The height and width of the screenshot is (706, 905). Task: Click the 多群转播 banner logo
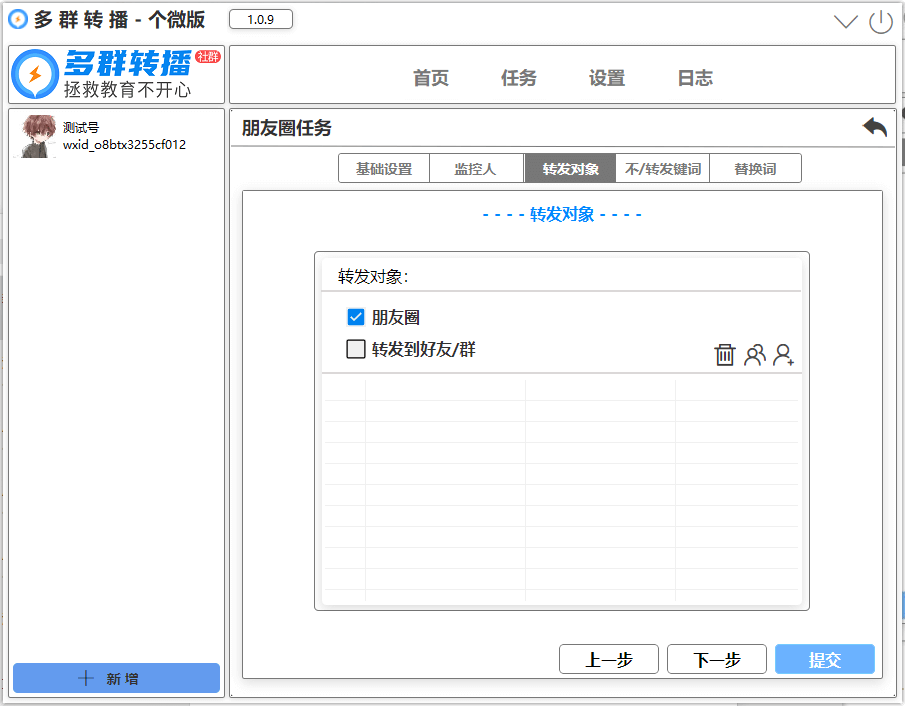115,74
